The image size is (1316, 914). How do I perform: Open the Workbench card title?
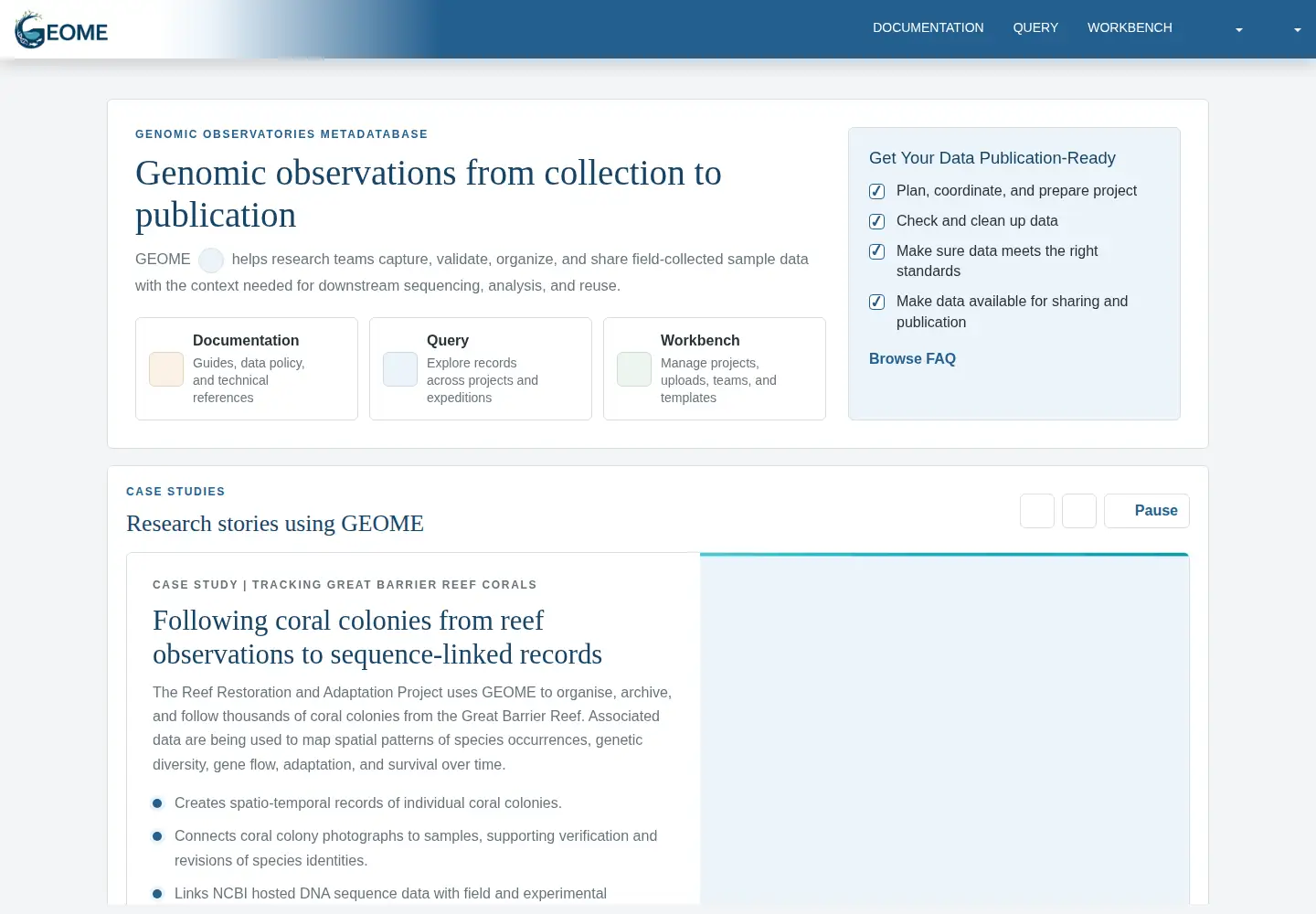click(x=700, y=340)
